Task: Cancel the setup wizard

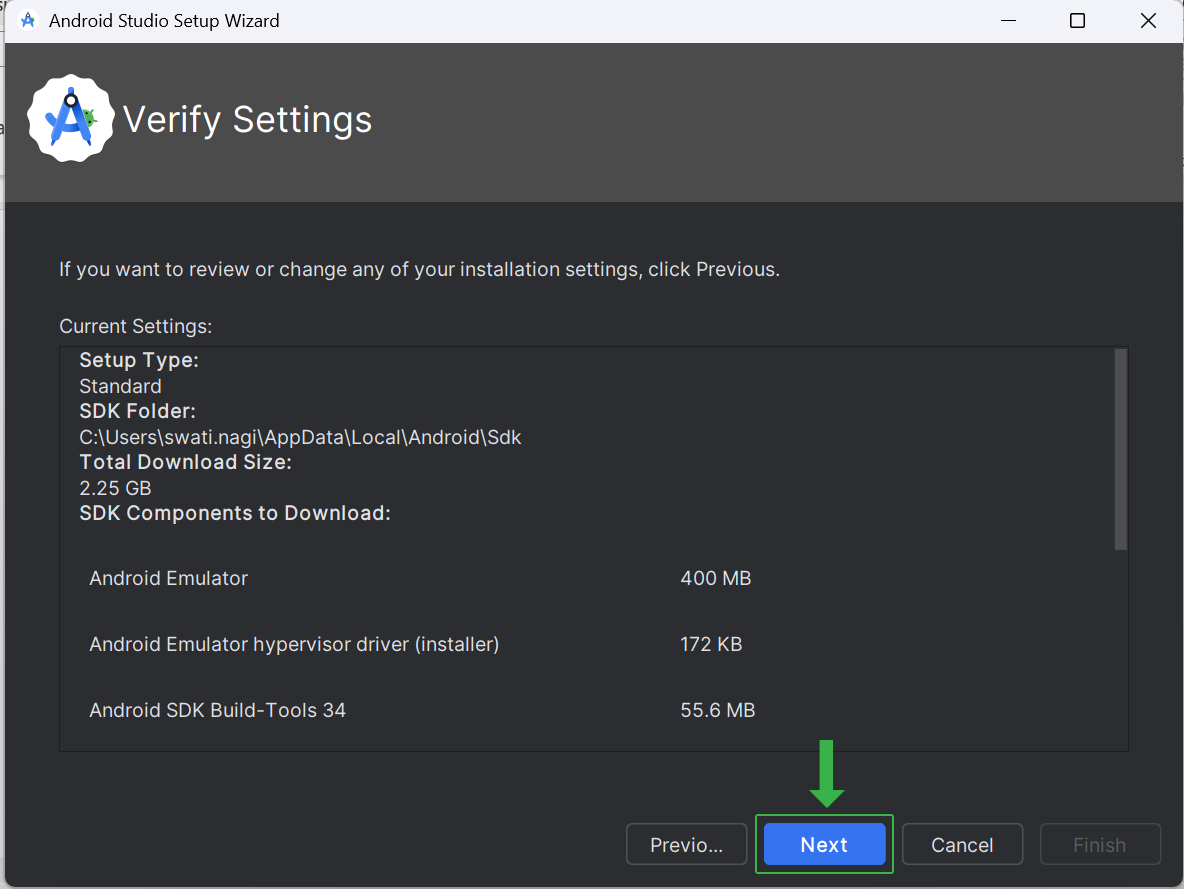Action: 962,844
